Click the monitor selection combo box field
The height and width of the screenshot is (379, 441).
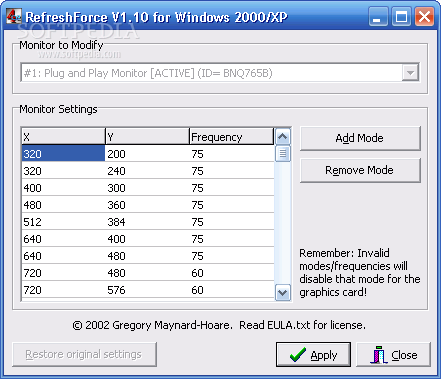[220, 73]
